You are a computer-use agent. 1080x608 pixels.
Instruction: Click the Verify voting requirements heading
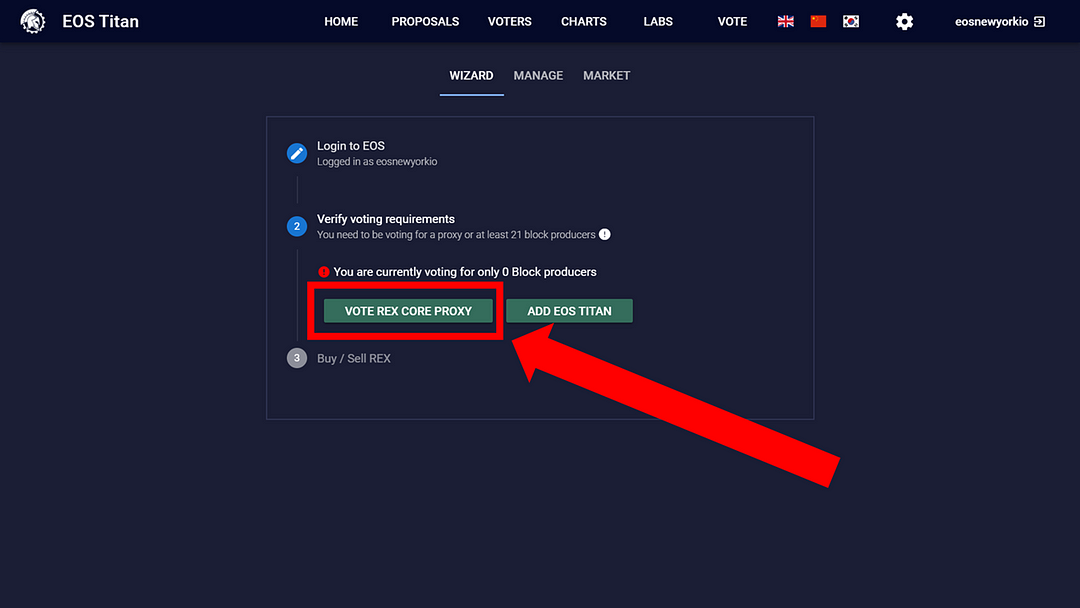click(386, 219)
